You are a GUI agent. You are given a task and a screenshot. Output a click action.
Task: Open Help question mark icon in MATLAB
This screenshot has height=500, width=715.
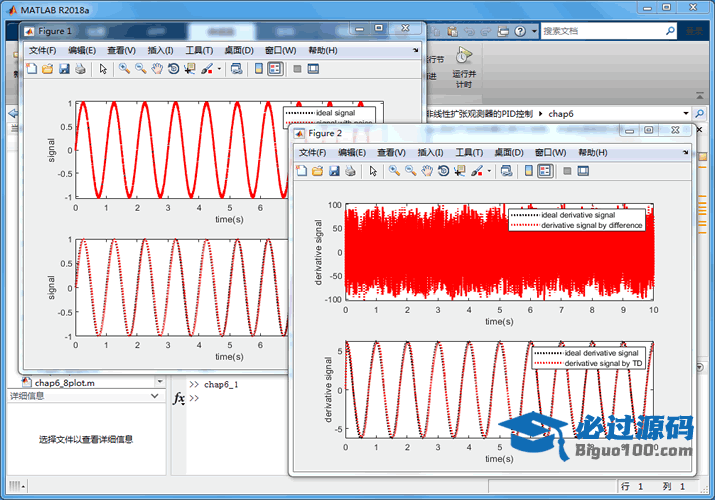[x=520, y=31]
